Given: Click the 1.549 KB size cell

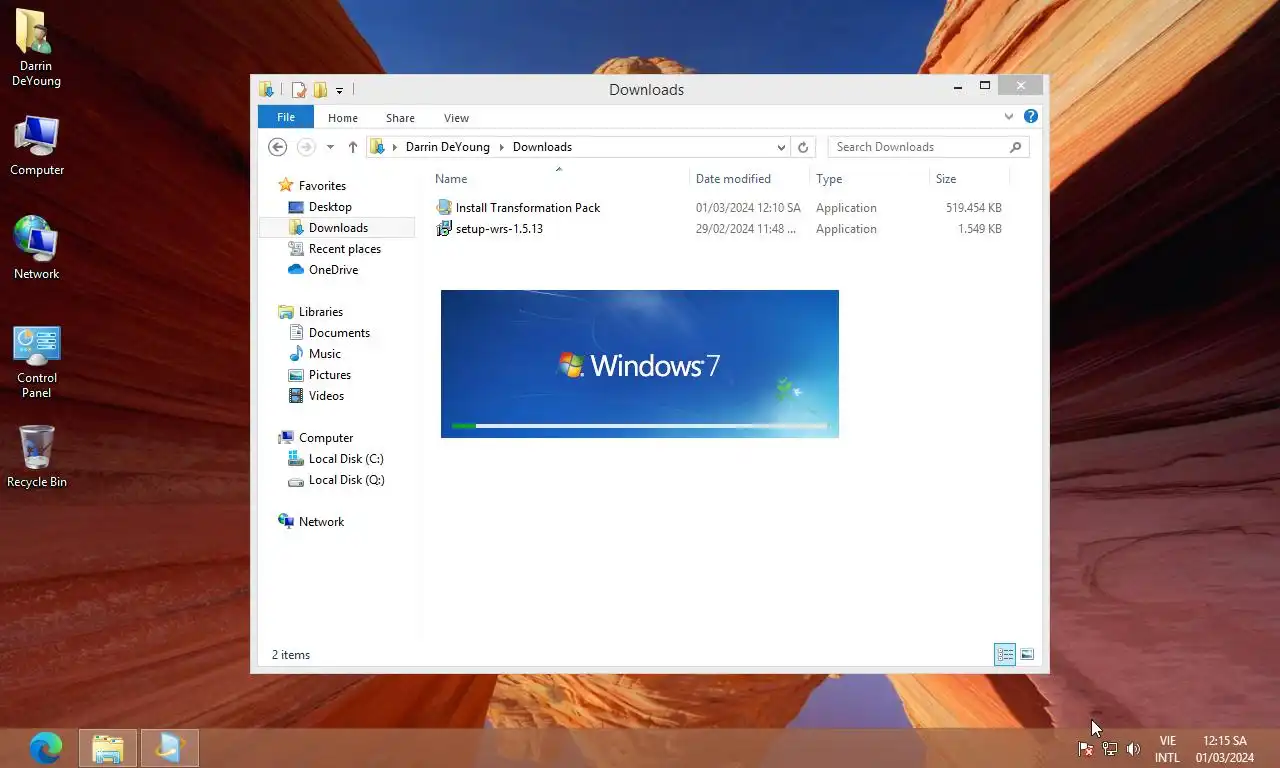Looking at the screenshot, I should tap(980, 229).
